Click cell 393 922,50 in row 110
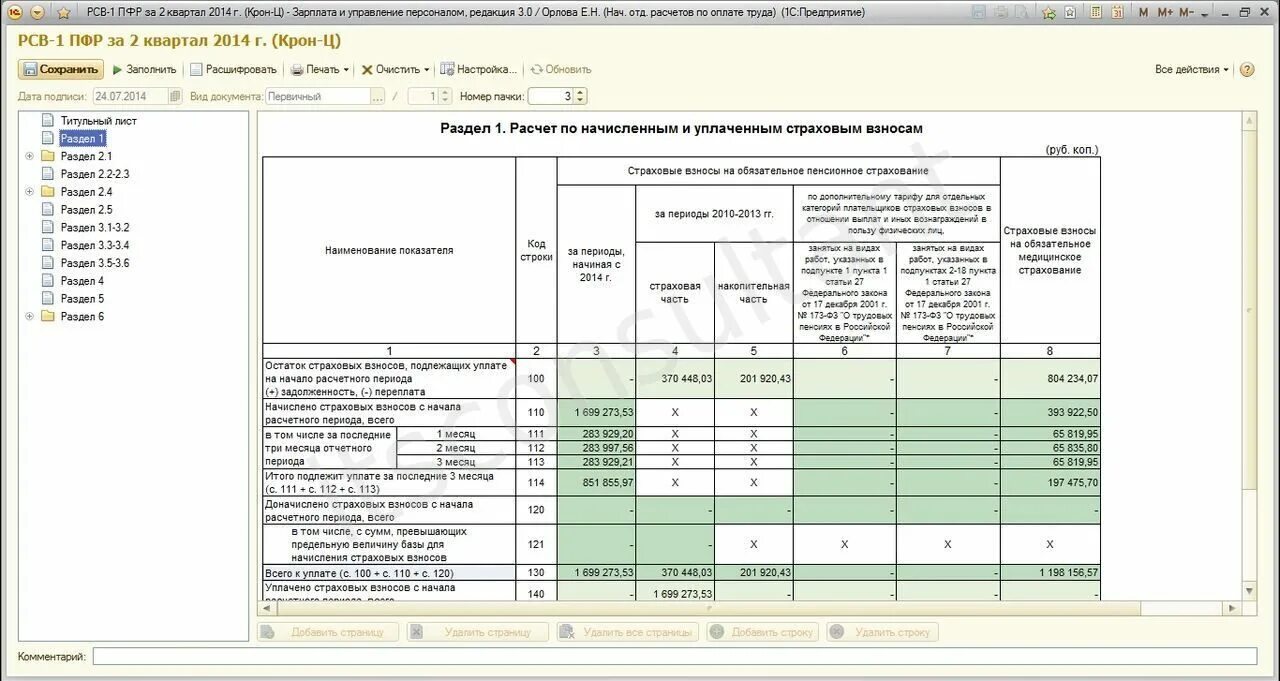This screenshot has height=681, width=1280. 1050,412
